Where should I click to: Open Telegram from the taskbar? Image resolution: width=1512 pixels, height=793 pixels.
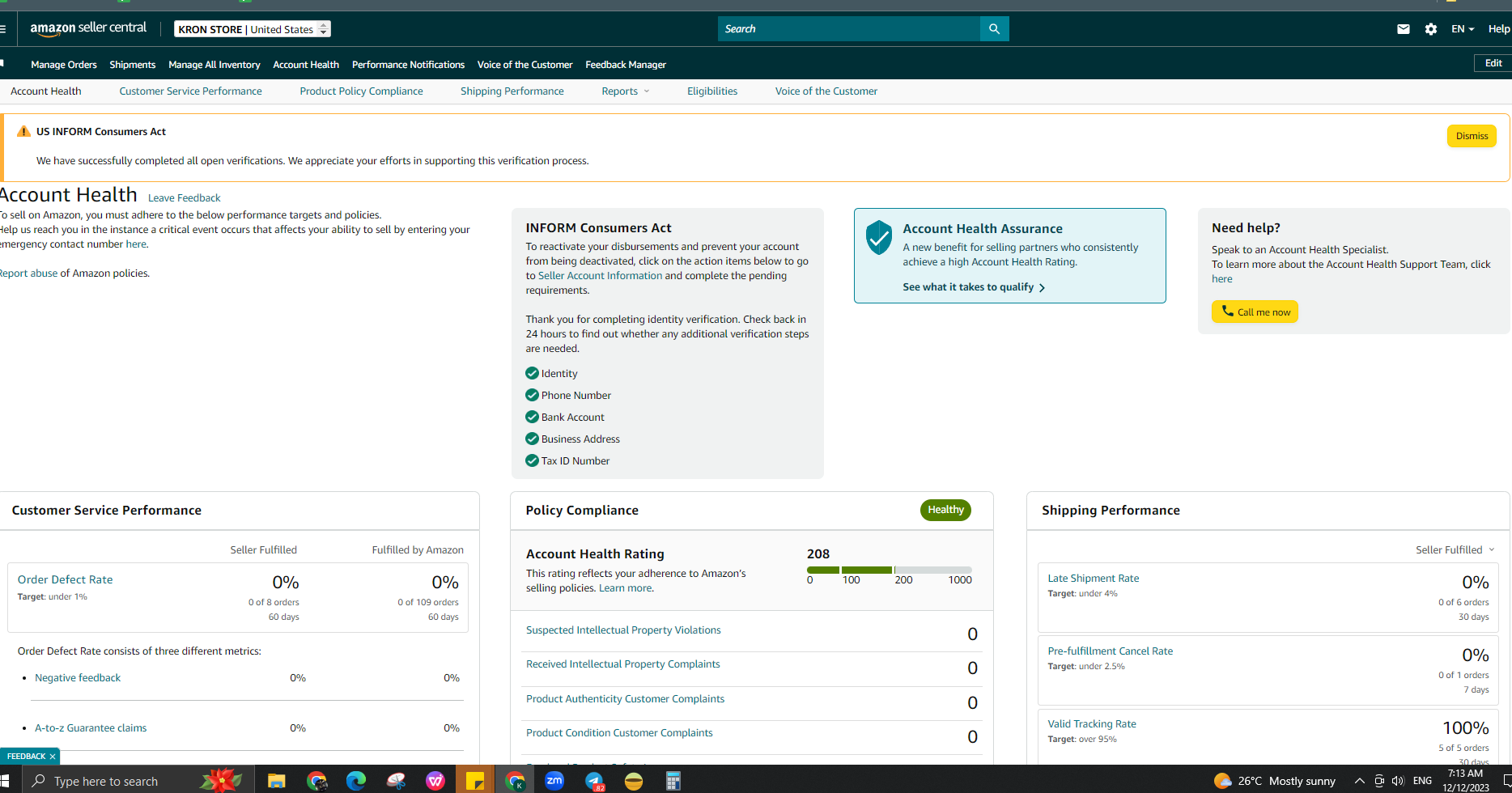coord(594,781)
